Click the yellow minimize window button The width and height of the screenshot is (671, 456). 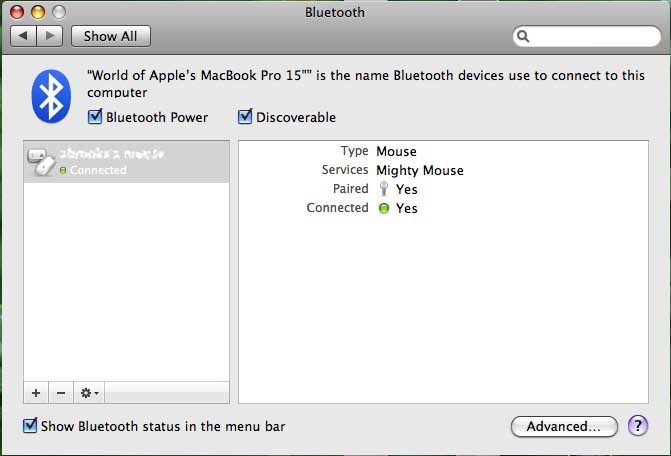[x=38, y=12]
